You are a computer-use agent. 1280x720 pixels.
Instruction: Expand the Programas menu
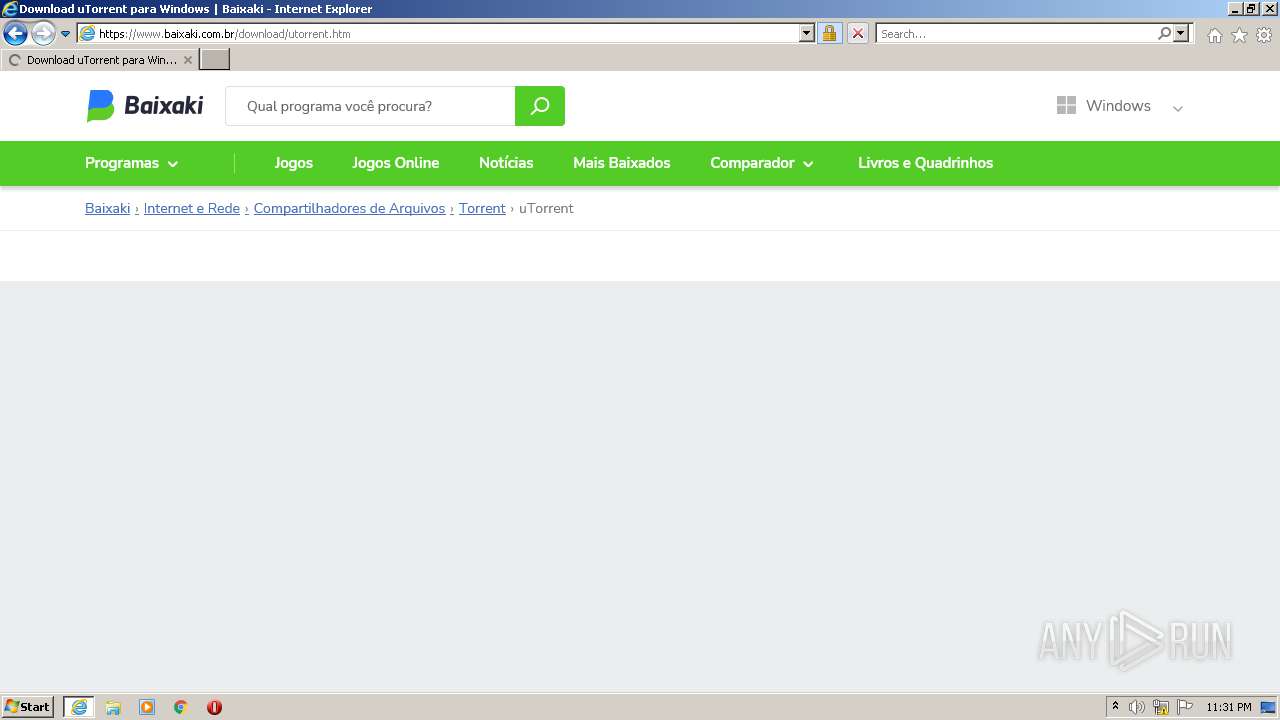[x=132, y=163]
